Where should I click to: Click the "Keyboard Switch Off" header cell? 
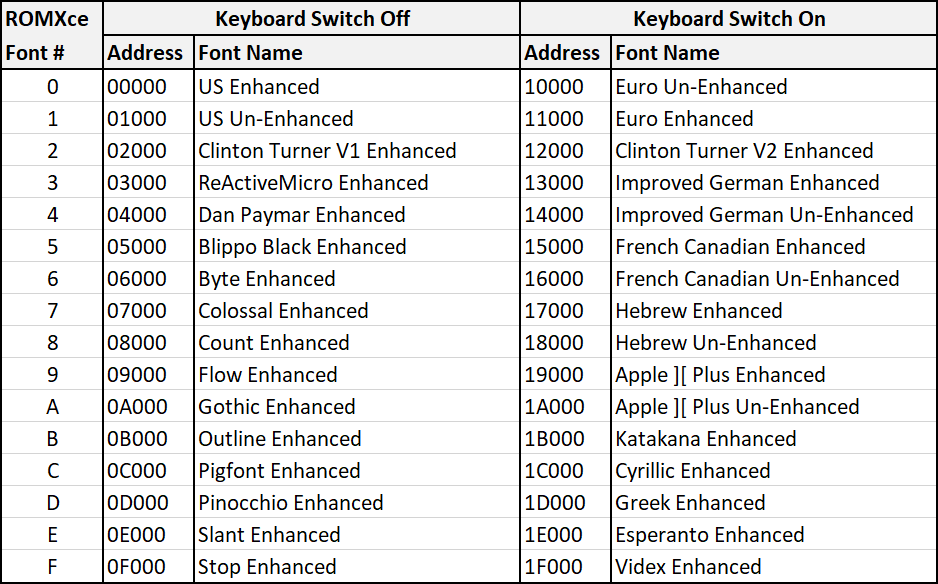(x=312, y=19)
